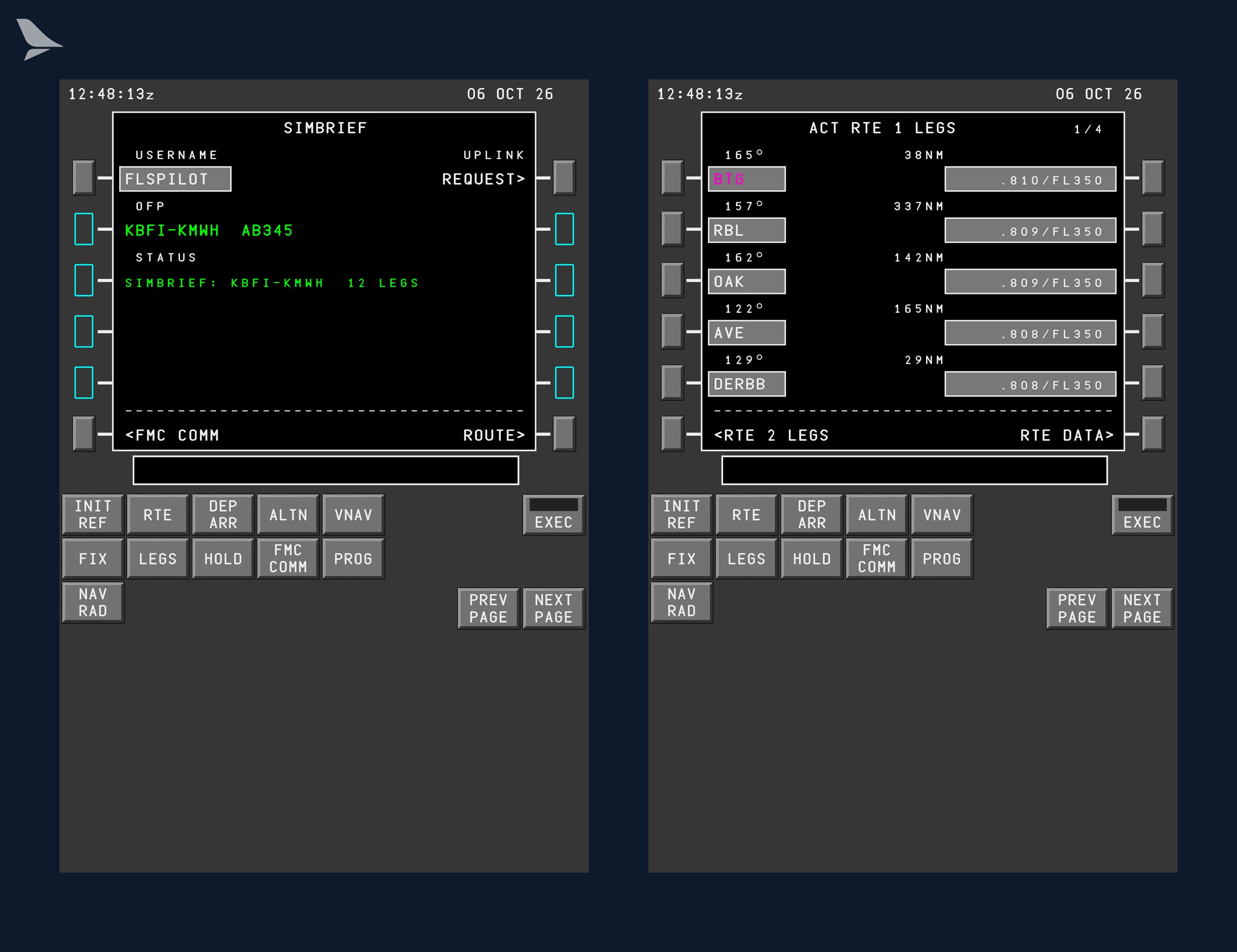
Task: Select NAV RAD key on left CDU
Action: (x=93, y=602)
